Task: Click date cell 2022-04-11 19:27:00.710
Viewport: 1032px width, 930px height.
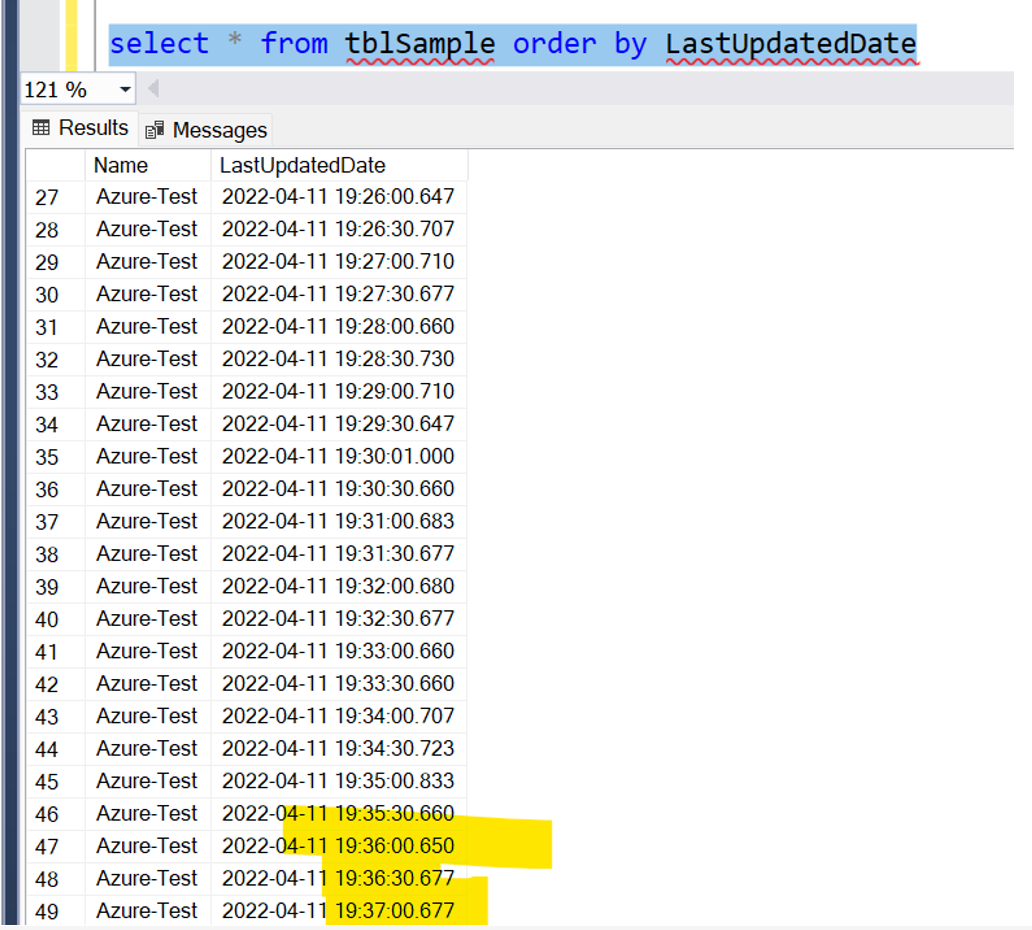Action: coord(339,262)
